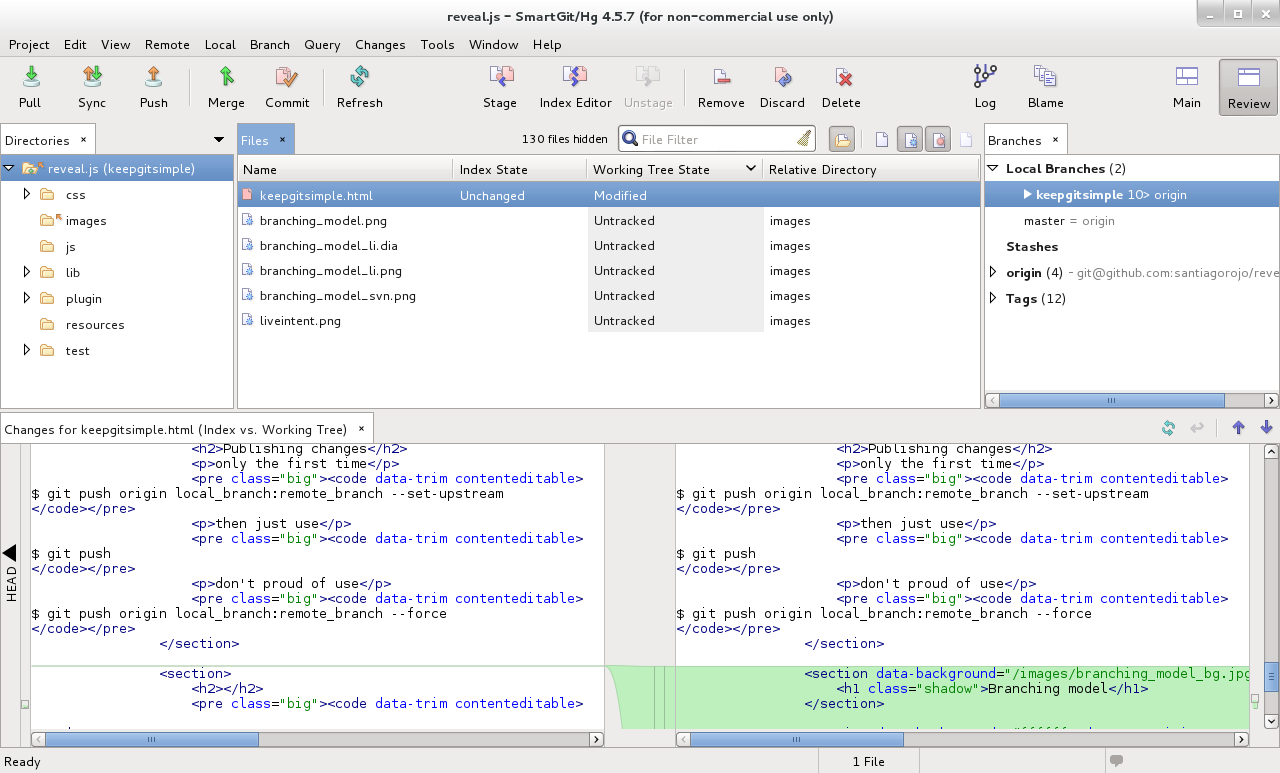This screenshot has height=773, width=1280.
Task: Expand the origin remote branches node
Action: tap(993, 272)
